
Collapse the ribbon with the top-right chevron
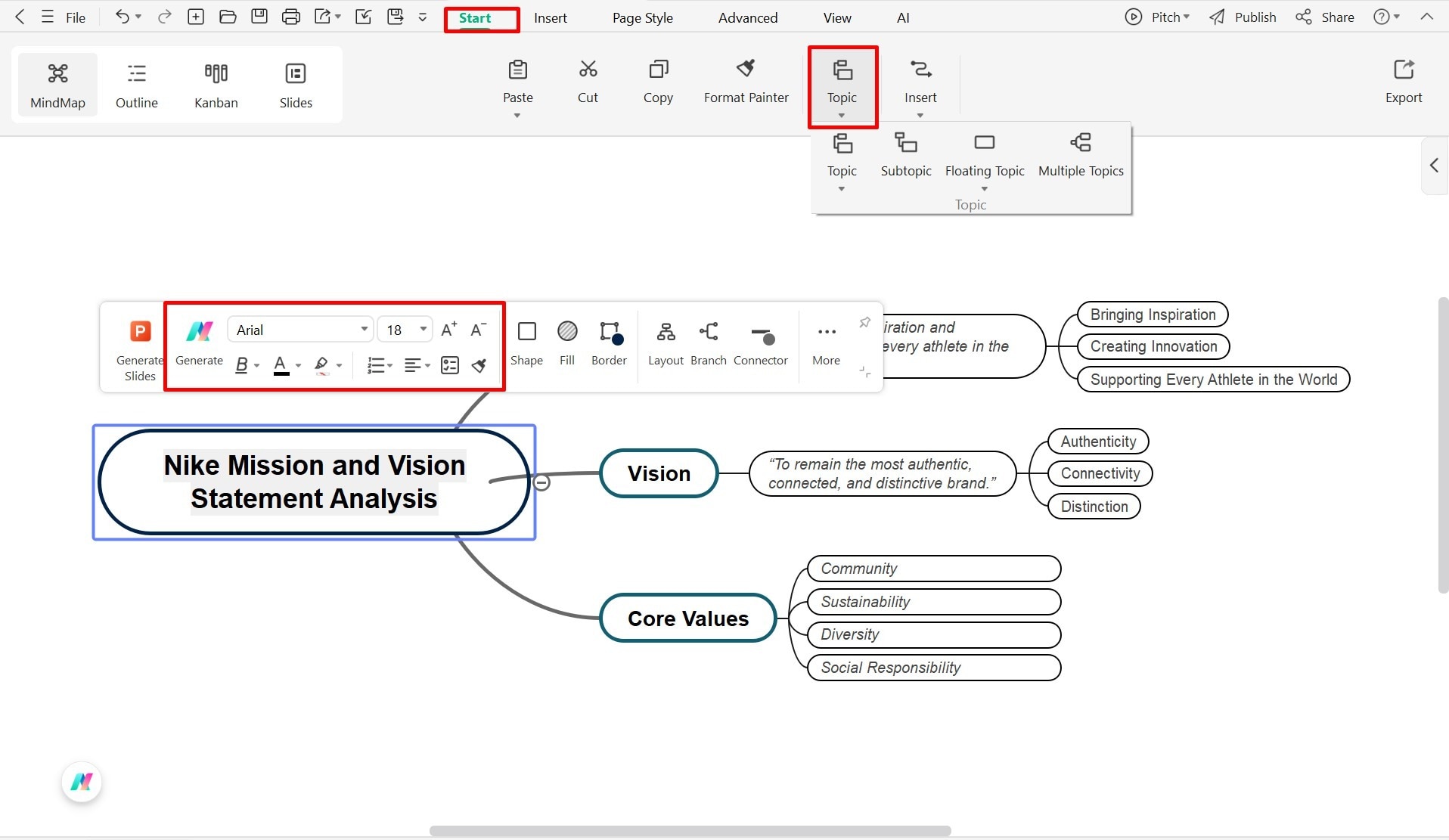tap(1427, 17)
